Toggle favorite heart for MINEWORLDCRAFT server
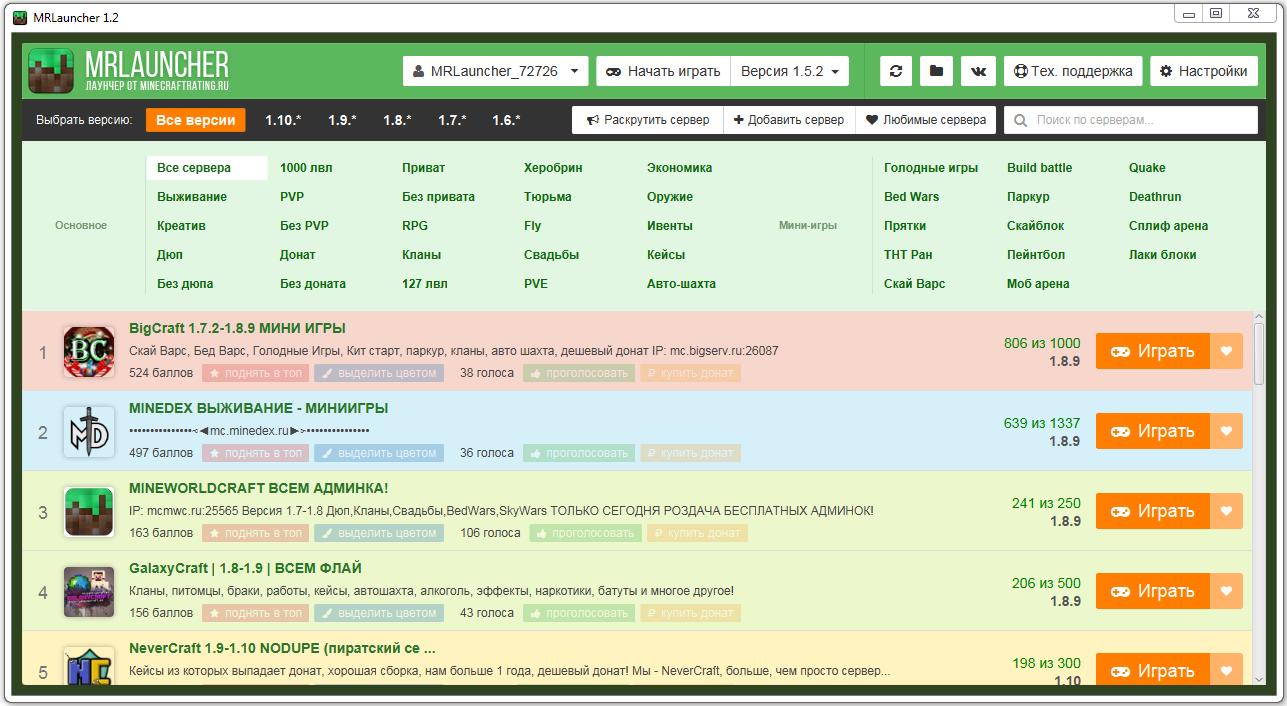Viewport: 1287px width, 706px height. [1227, 511]
